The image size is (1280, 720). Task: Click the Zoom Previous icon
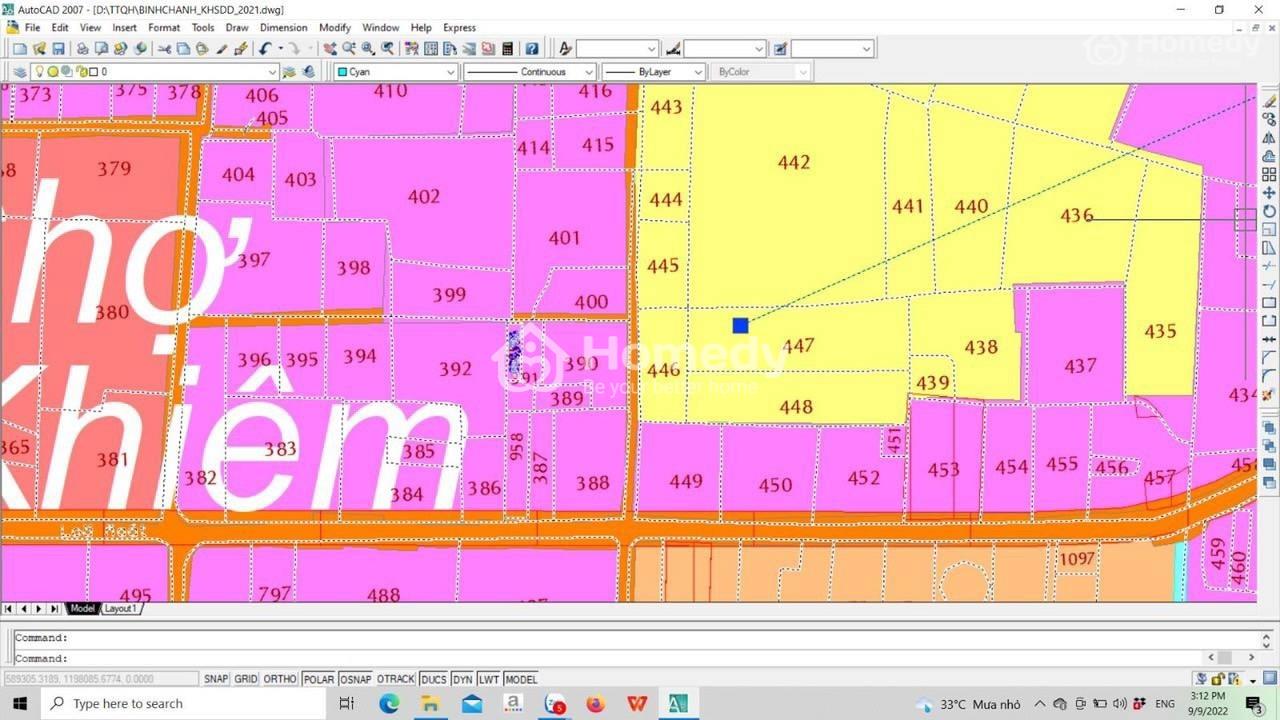(x=387, y=48)
